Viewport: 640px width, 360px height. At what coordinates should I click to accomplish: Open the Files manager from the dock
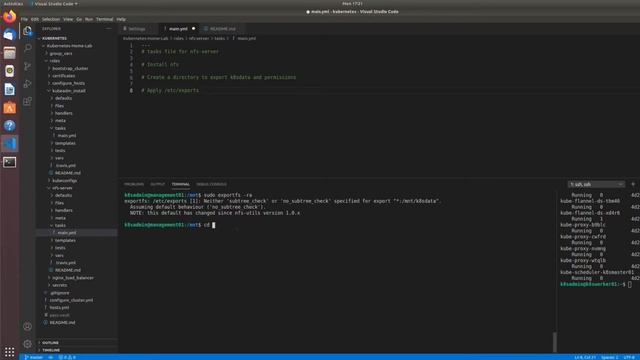(x=9, y=53)
